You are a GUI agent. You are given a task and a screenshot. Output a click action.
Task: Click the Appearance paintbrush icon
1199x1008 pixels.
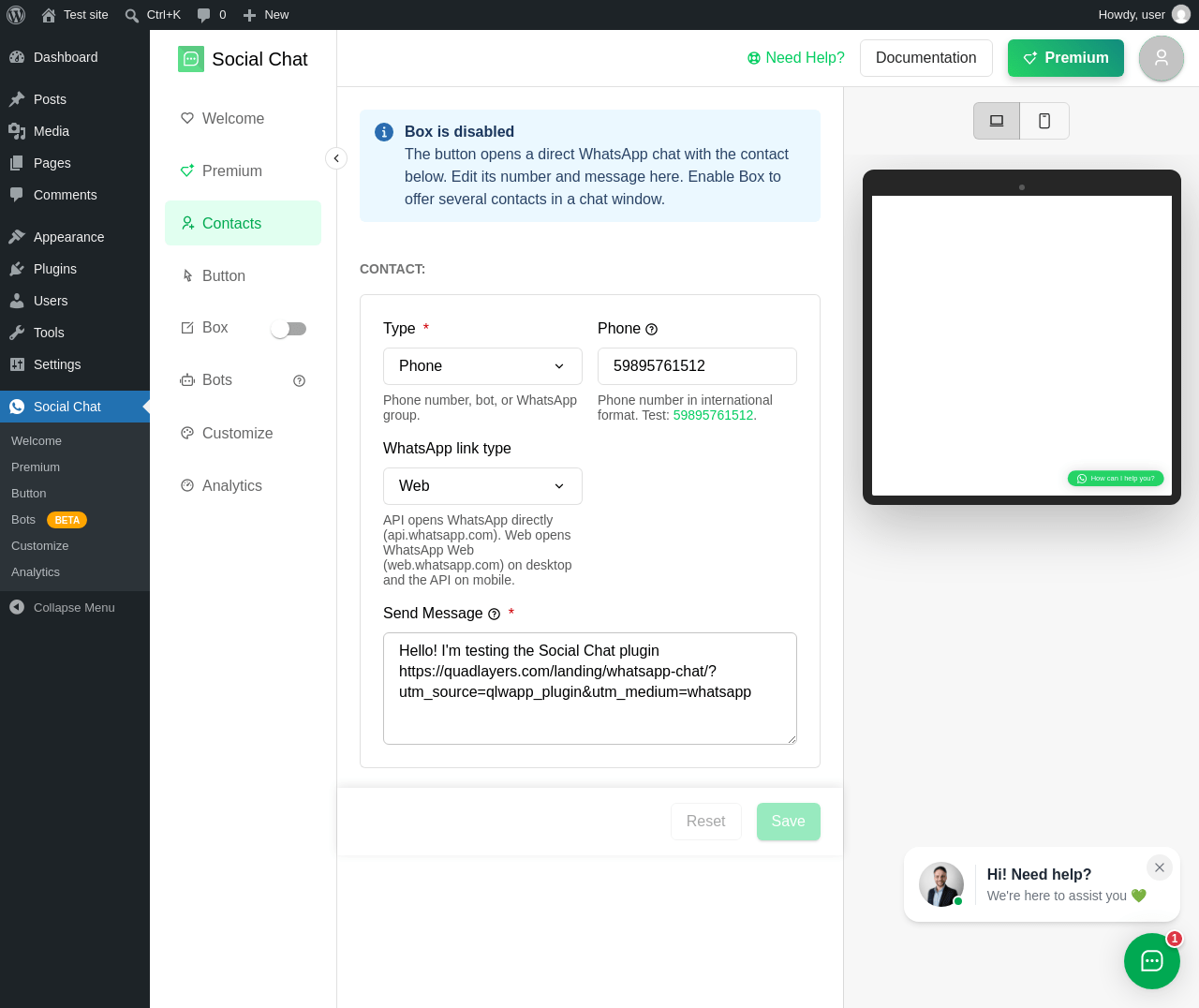click(17, 237)
